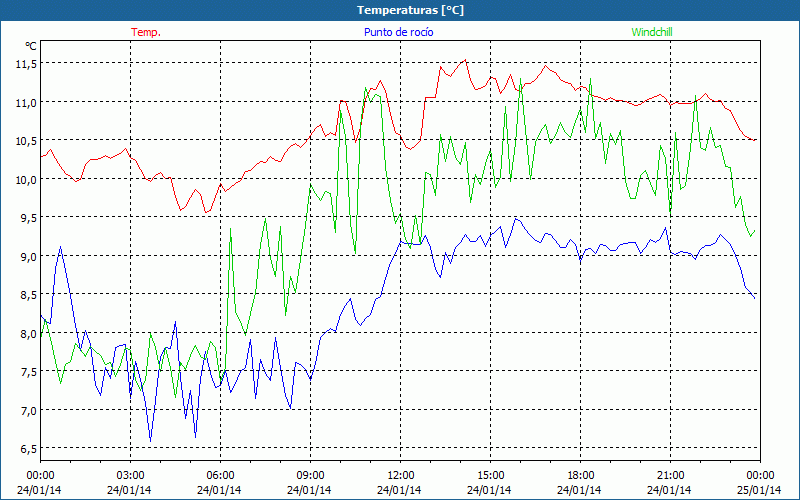Click the Temperaturas [°C] title bar
The image size is (800, 500).
click(x=400, y=10)
